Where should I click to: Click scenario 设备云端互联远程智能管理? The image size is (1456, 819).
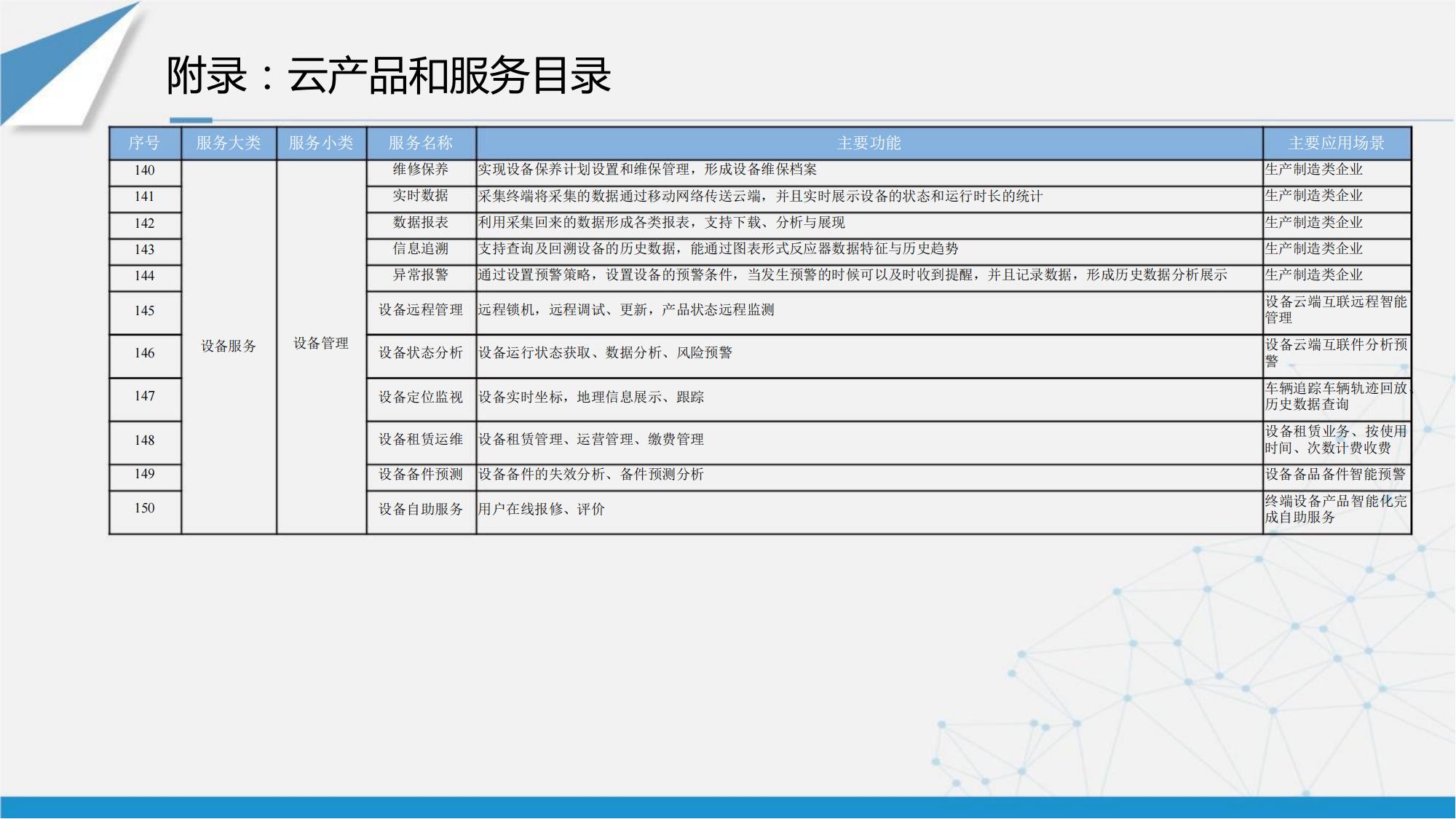pyautogui.click(x=1337, y=310)
